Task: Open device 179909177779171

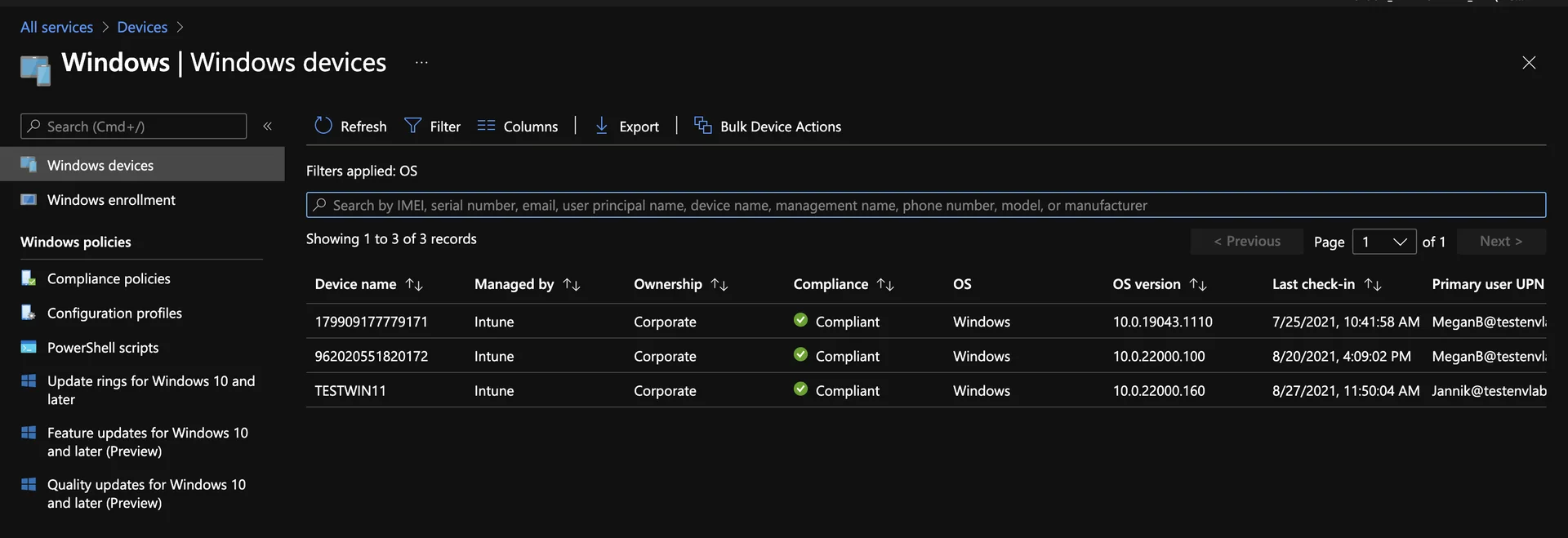Action: 371,322
